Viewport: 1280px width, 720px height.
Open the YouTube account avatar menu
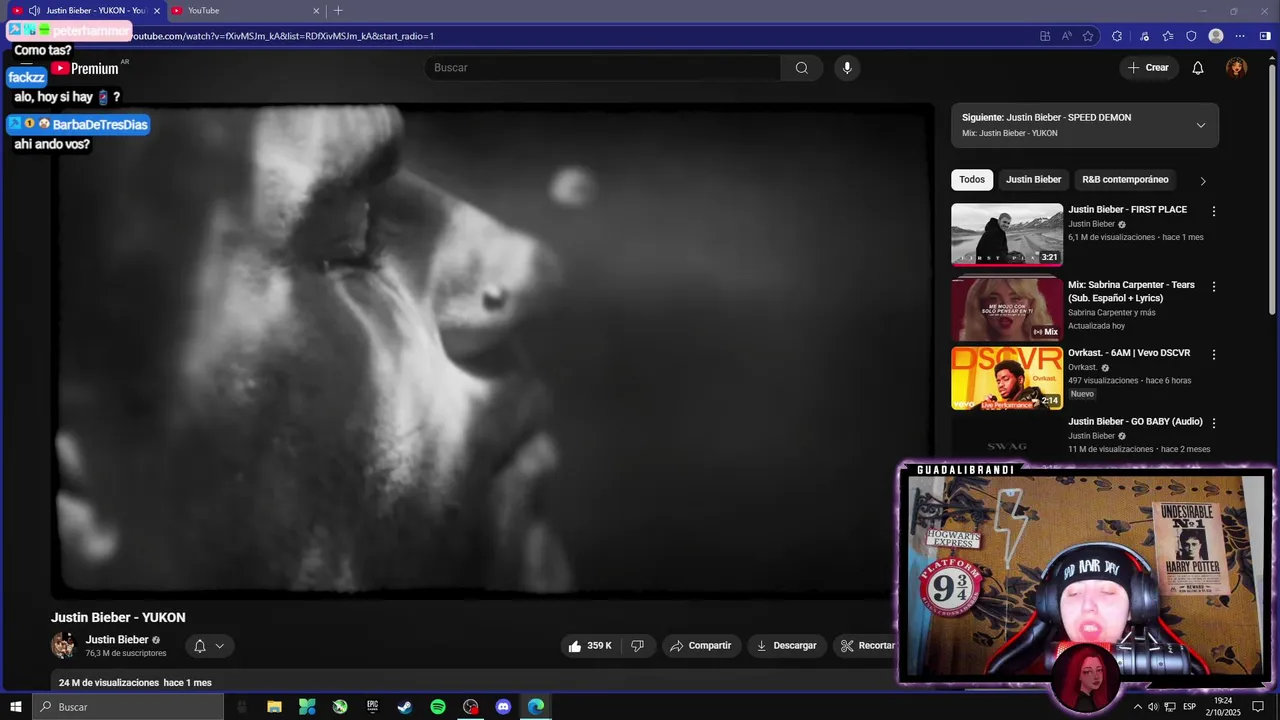coord(1237,68)
